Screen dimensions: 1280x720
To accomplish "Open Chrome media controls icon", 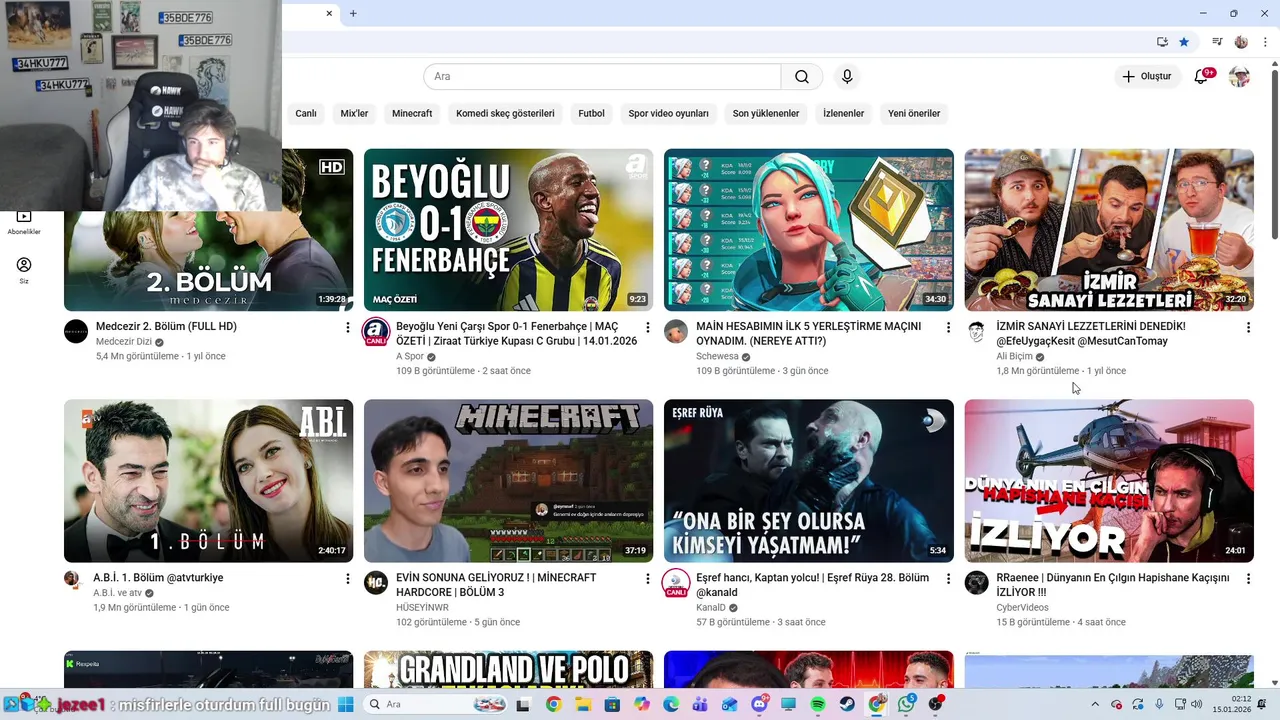I will (x=1217, y=42).
